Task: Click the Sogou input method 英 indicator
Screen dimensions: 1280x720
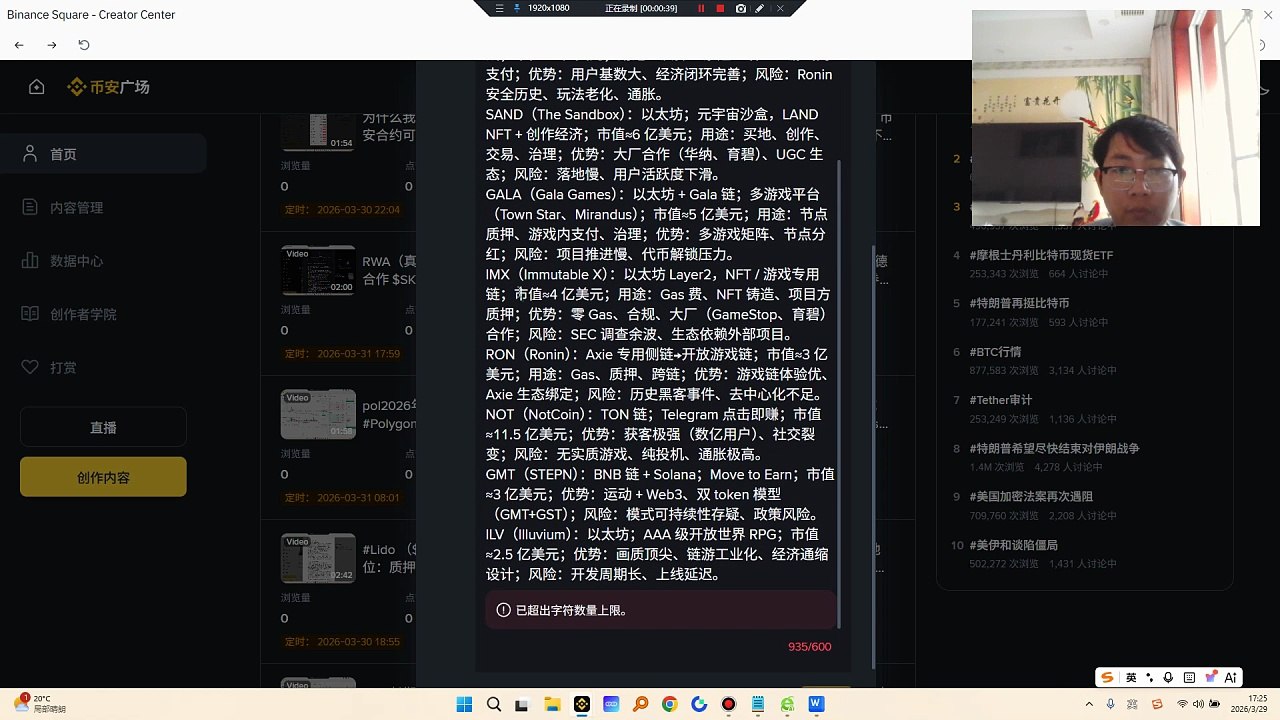Action: [1131, 677]
